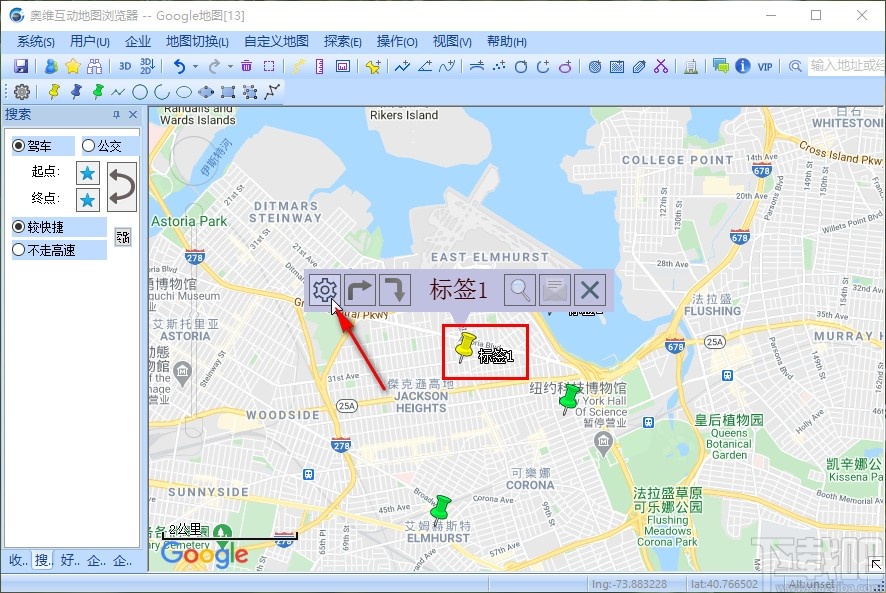Expand the Undo dropdown arrow
Image resolution: width=886 pixels, height=593 pixels.
pyautogui.click(x=195, y=66)
